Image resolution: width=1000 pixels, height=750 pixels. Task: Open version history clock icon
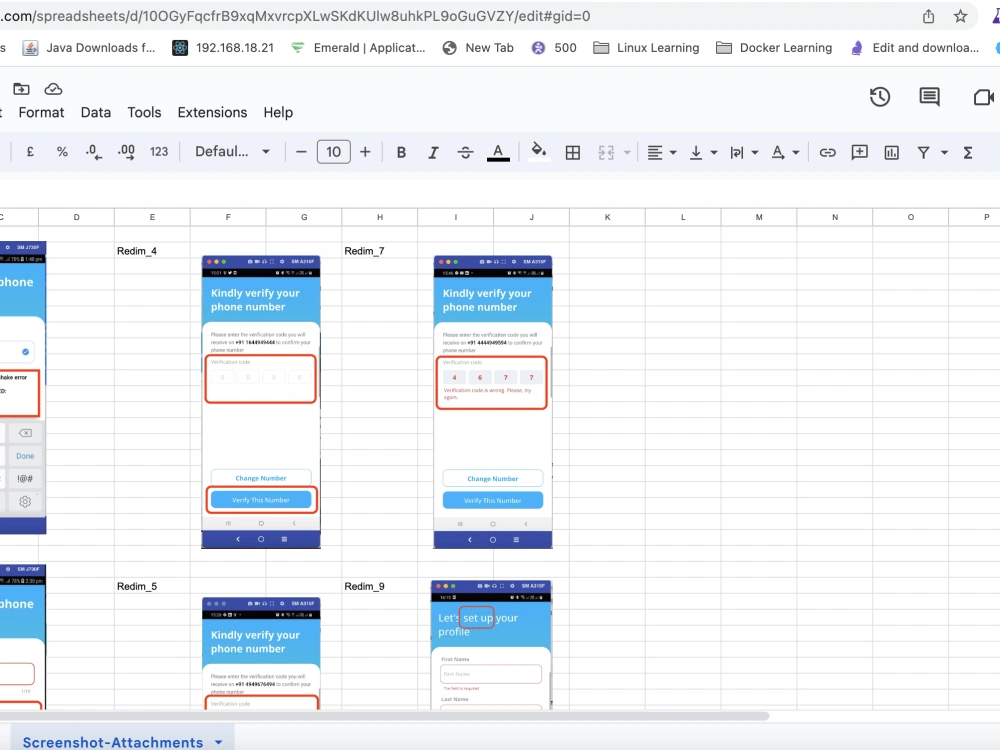pos(879,97)
